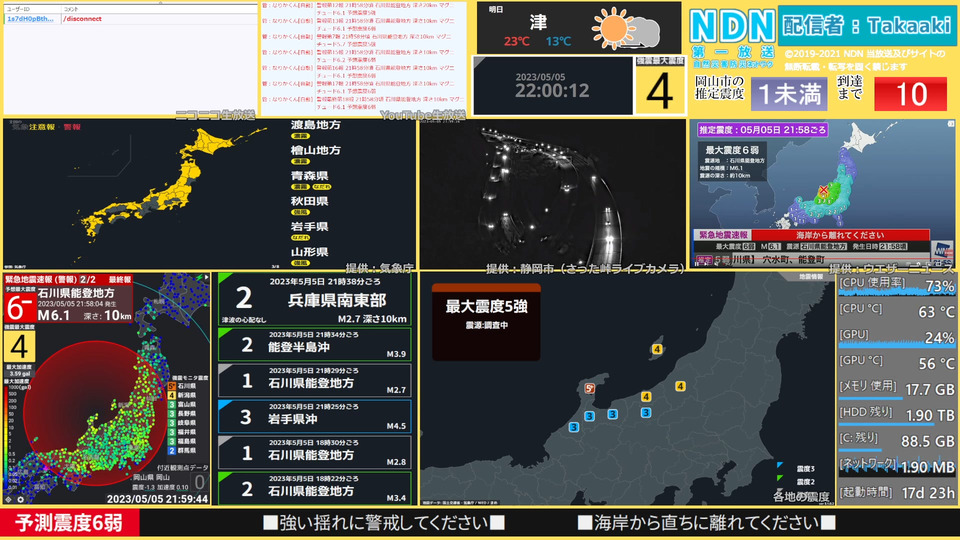Screen dimensions: 960x540
Task: Click the メモリ 使用 17.7 GB bar
Action: click(x=870, y=398)
